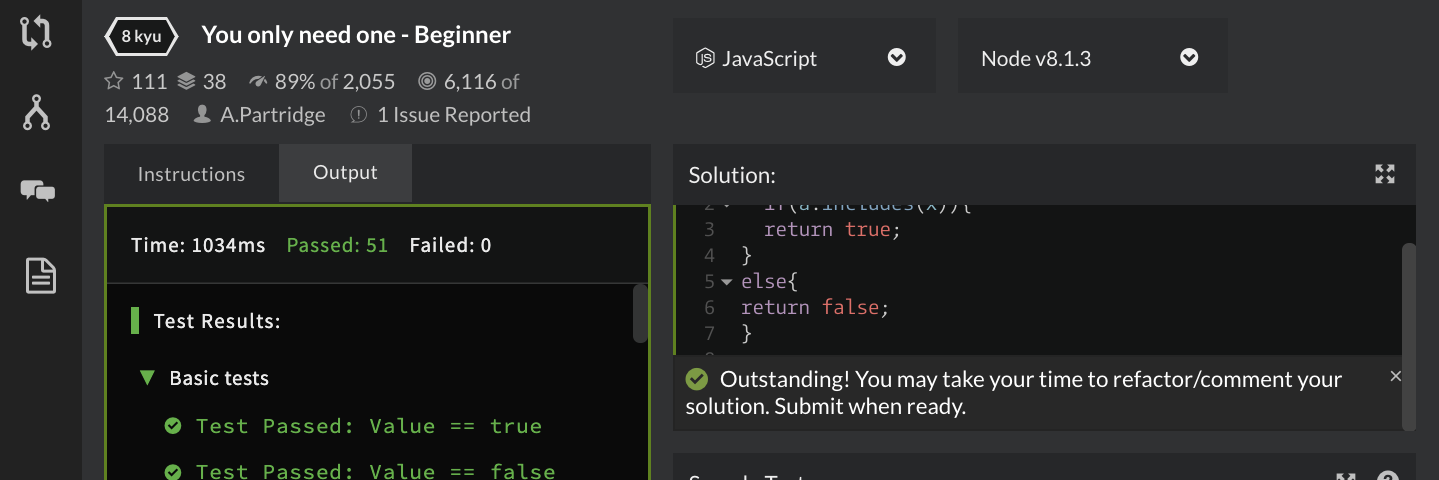This screenshot has width=1439, height=480.
Task: Click green check beside Value == false
Action: 173,471
